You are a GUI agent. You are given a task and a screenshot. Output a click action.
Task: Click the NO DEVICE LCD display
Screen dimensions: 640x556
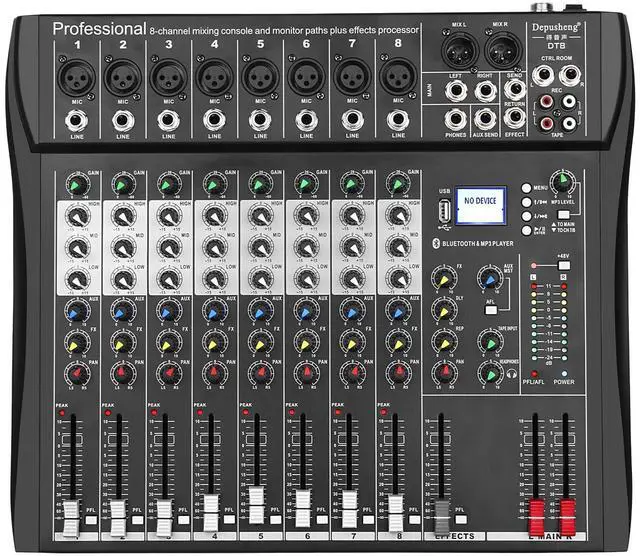pyautogui.click(x=480, y=206)
